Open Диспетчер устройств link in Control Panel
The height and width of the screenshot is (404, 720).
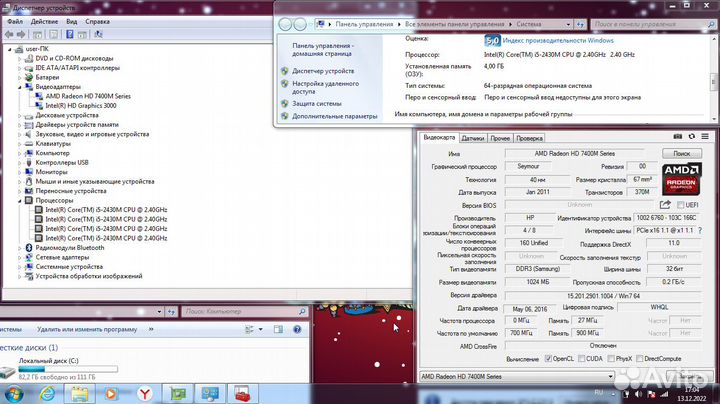click(323, 71)
